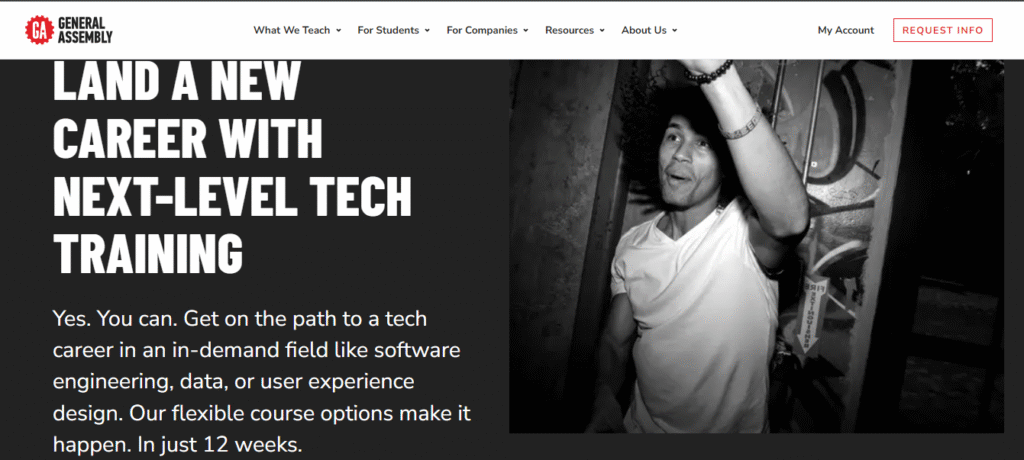Expand the Resources chevron arrow
This screenshot has width=1024, height=460.
click(x=602, y=31)
